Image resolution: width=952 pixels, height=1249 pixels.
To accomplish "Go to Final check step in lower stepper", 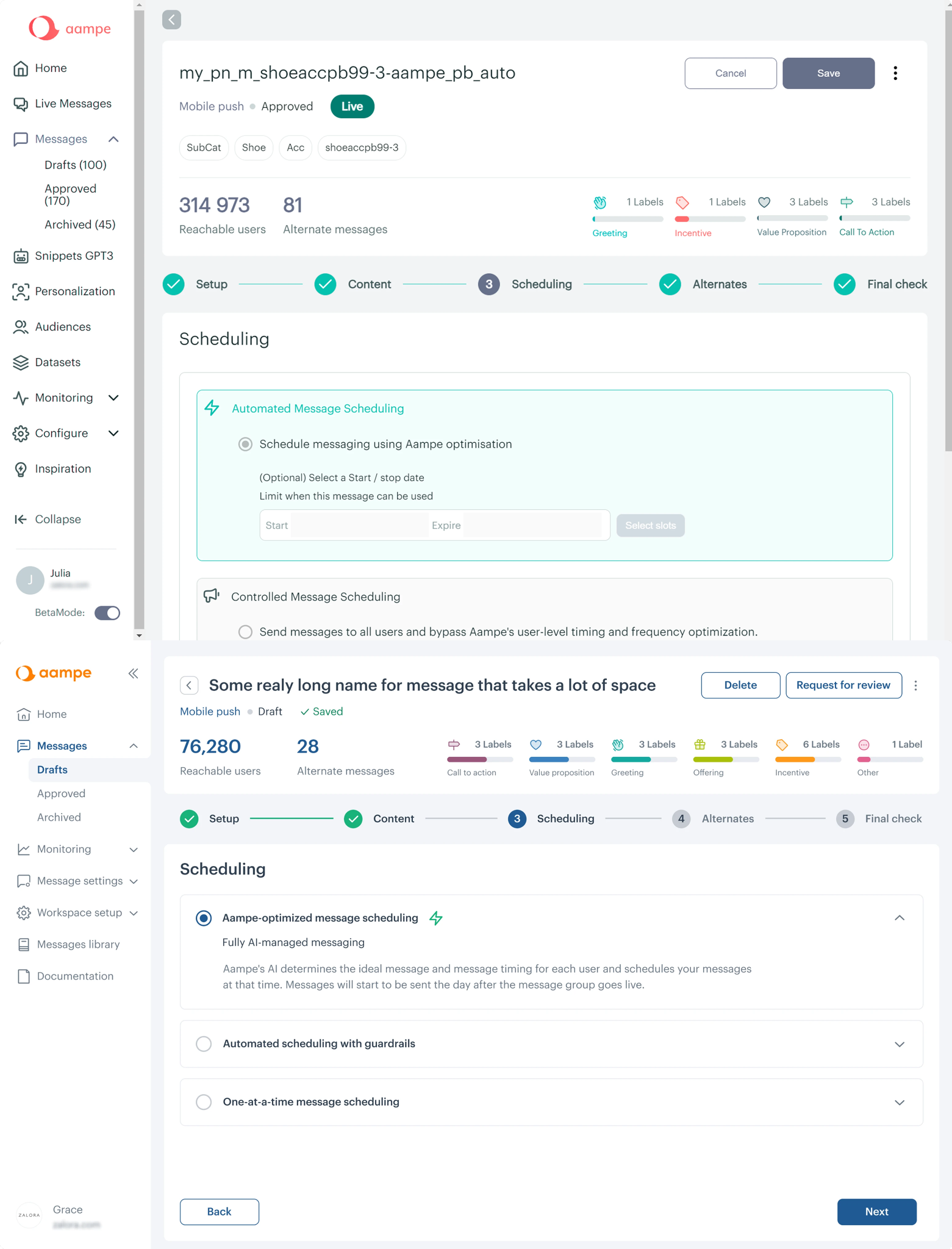I will click(879, 818).
